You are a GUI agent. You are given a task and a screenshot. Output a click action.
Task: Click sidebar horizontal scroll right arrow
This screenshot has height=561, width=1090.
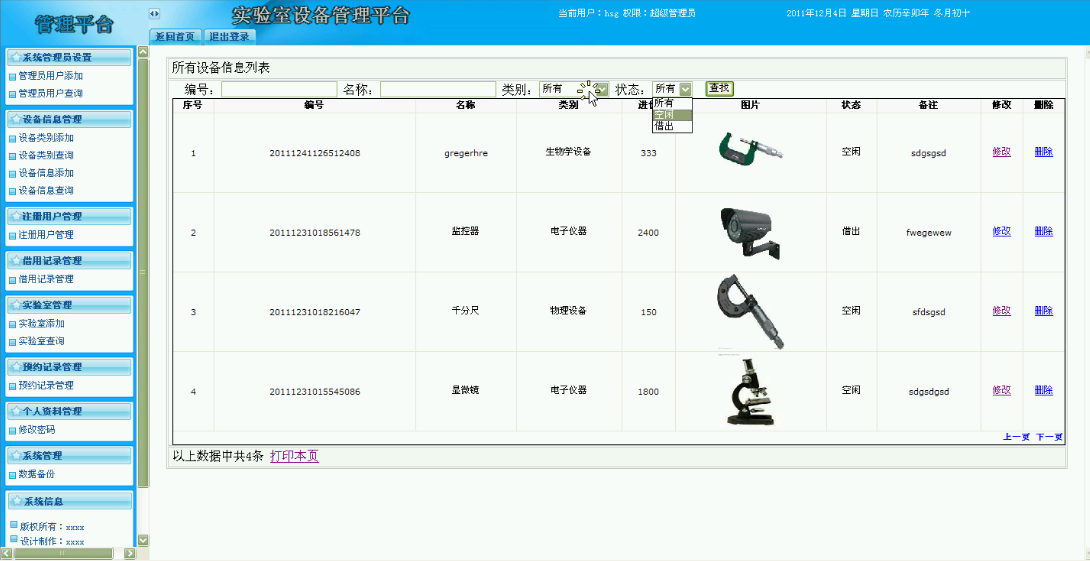click(x=129, y=553)
